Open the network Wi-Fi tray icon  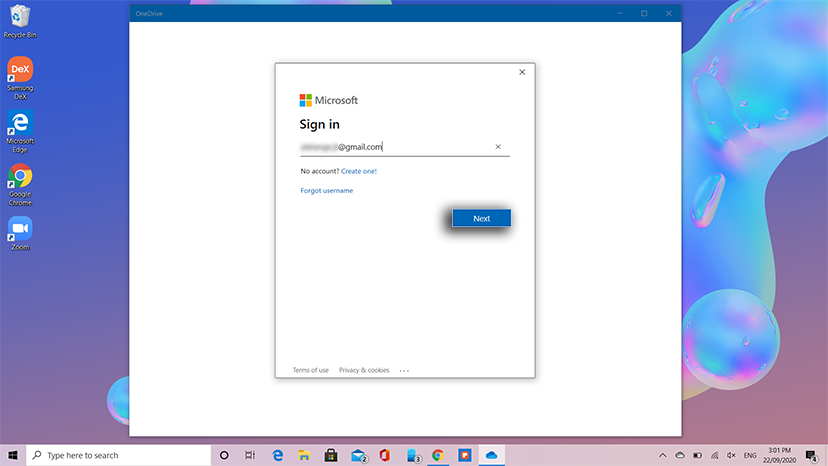coord(714,455)
